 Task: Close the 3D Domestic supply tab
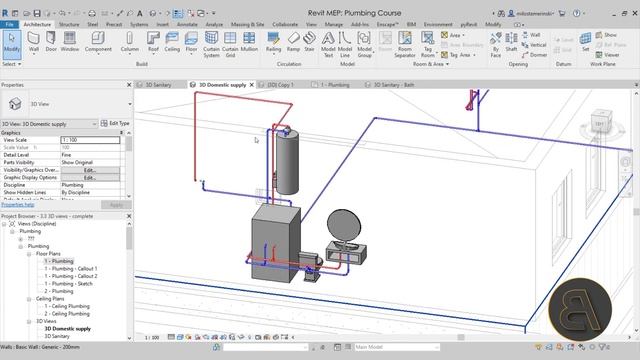(252, 85)
